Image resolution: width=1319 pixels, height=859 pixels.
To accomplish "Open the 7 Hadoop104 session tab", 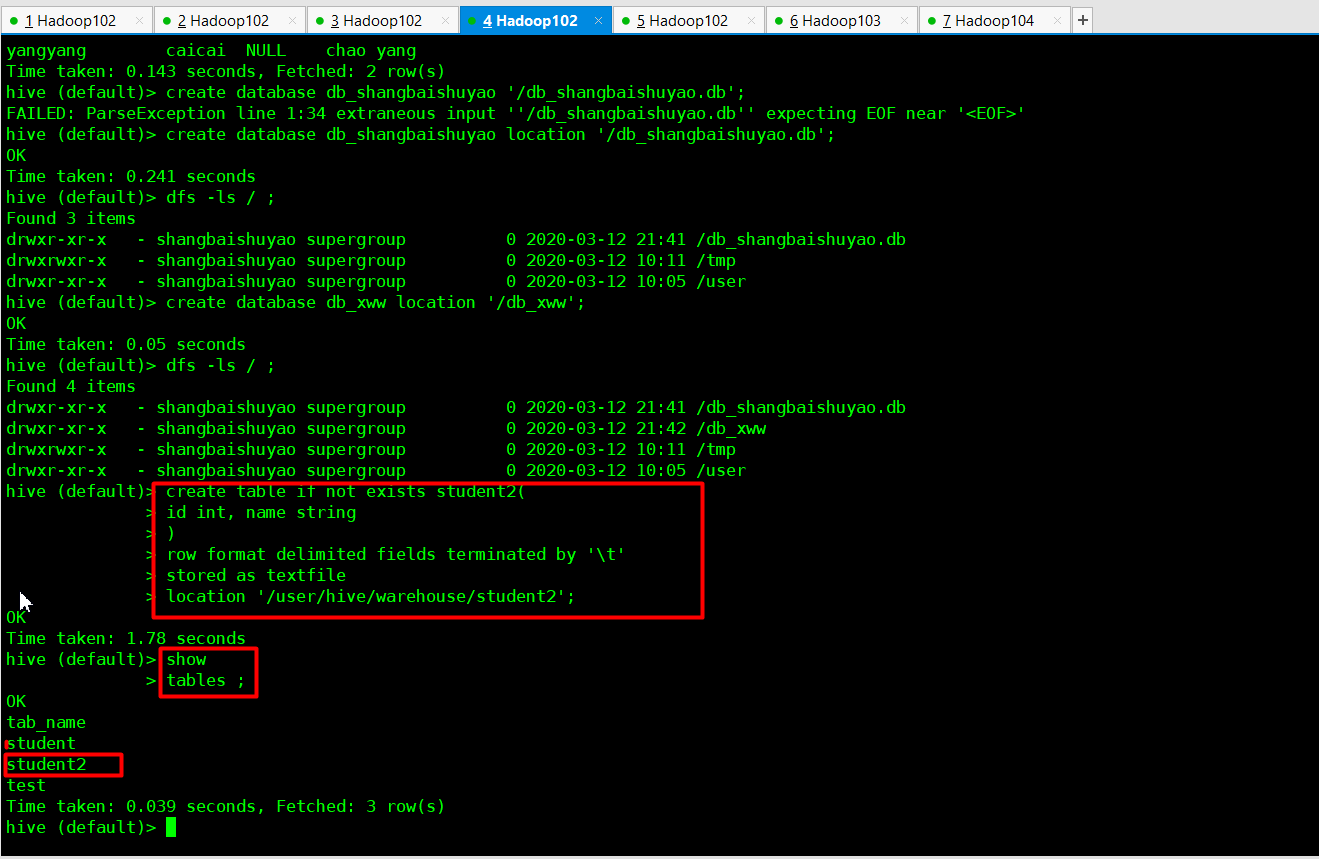I will tap(994, 20).
